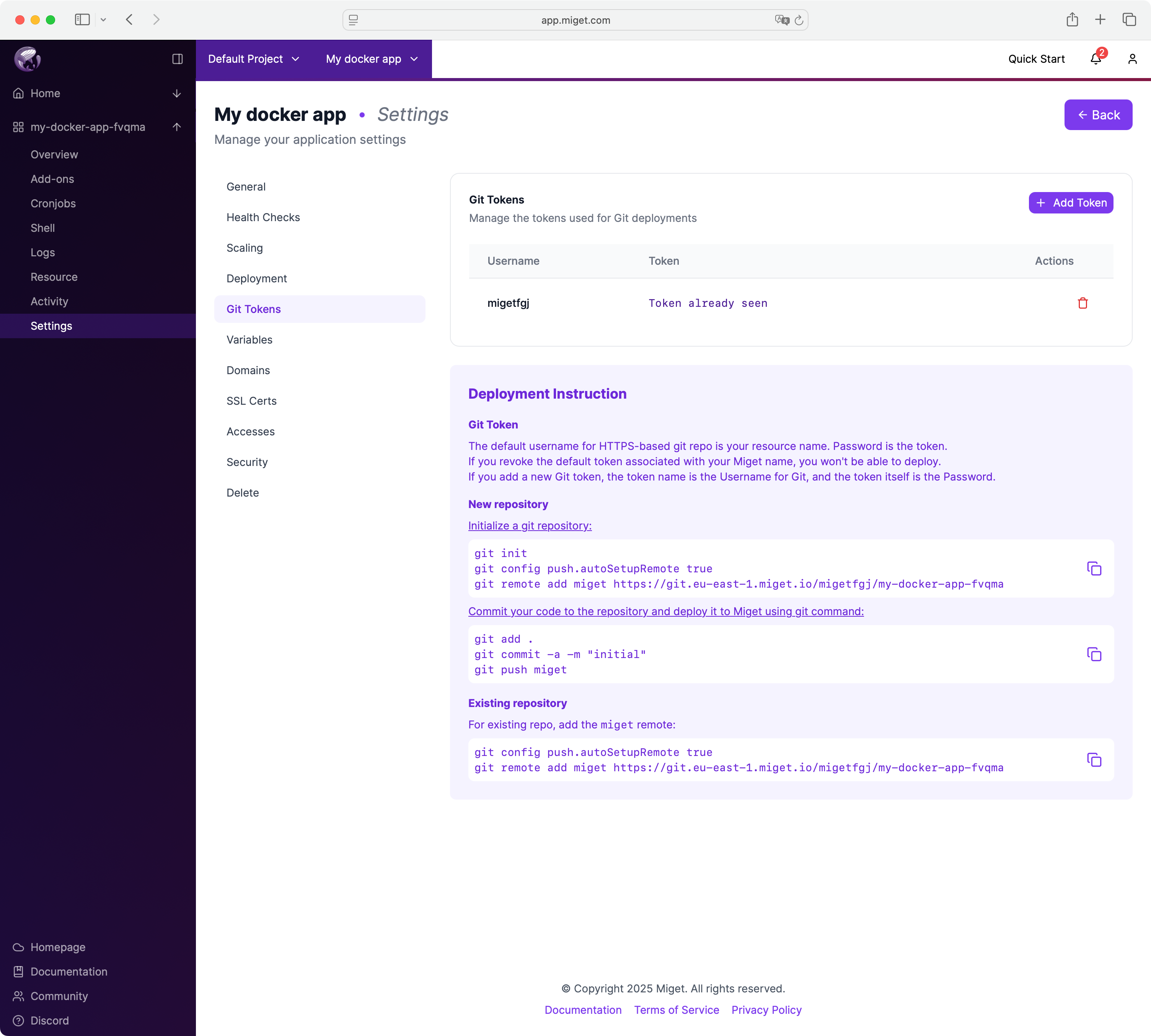Screen dimensions: 1151x1036
Task: Open Activity in the sidebar
Action: tap(49, 301)
